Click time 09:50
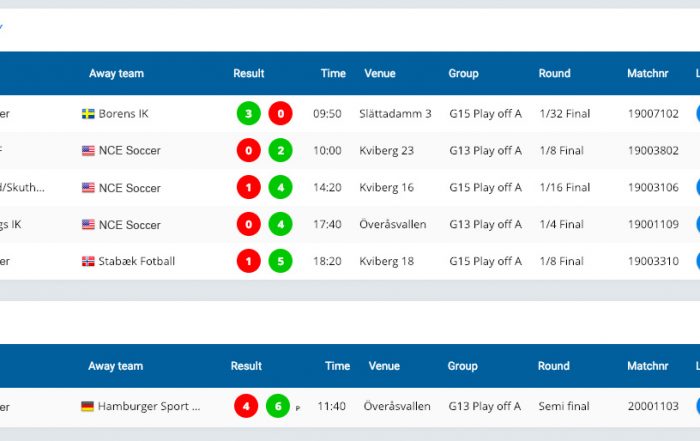Image resolution: width=700 pixels, height=441 pixels. click(x=327, y=114)
